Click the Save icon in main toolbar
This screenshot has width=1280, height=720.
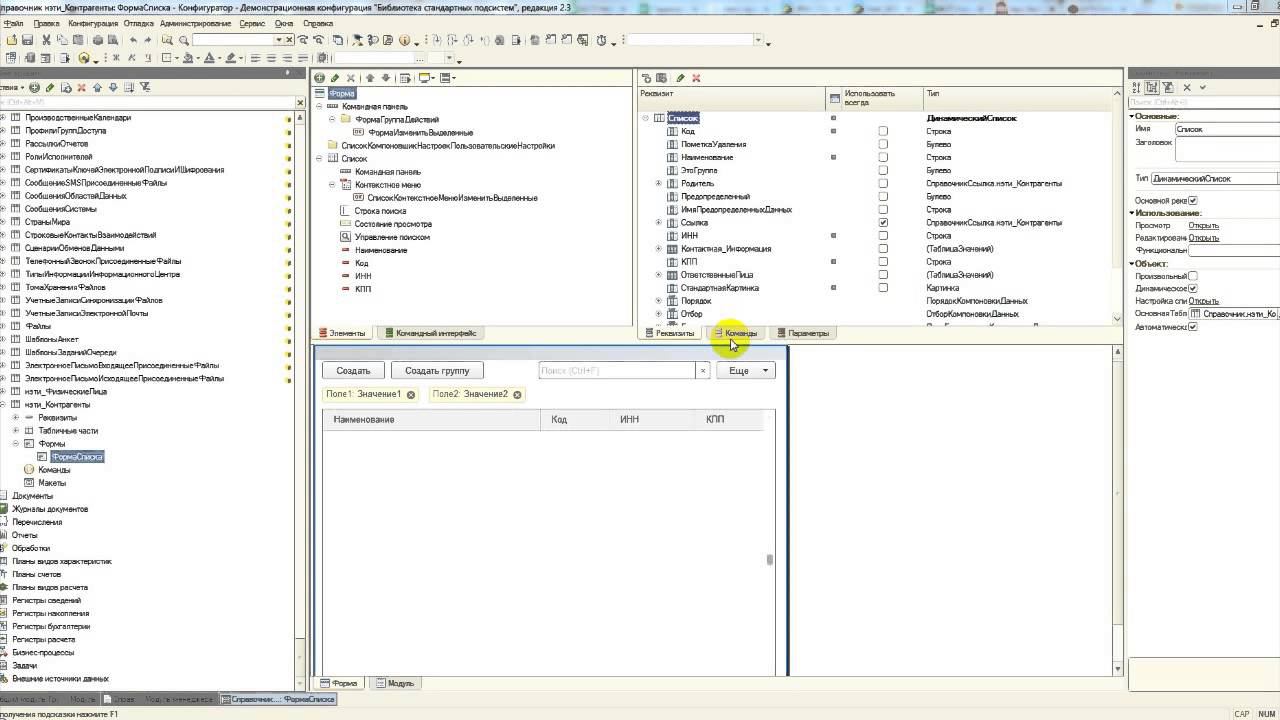(27, 40)
